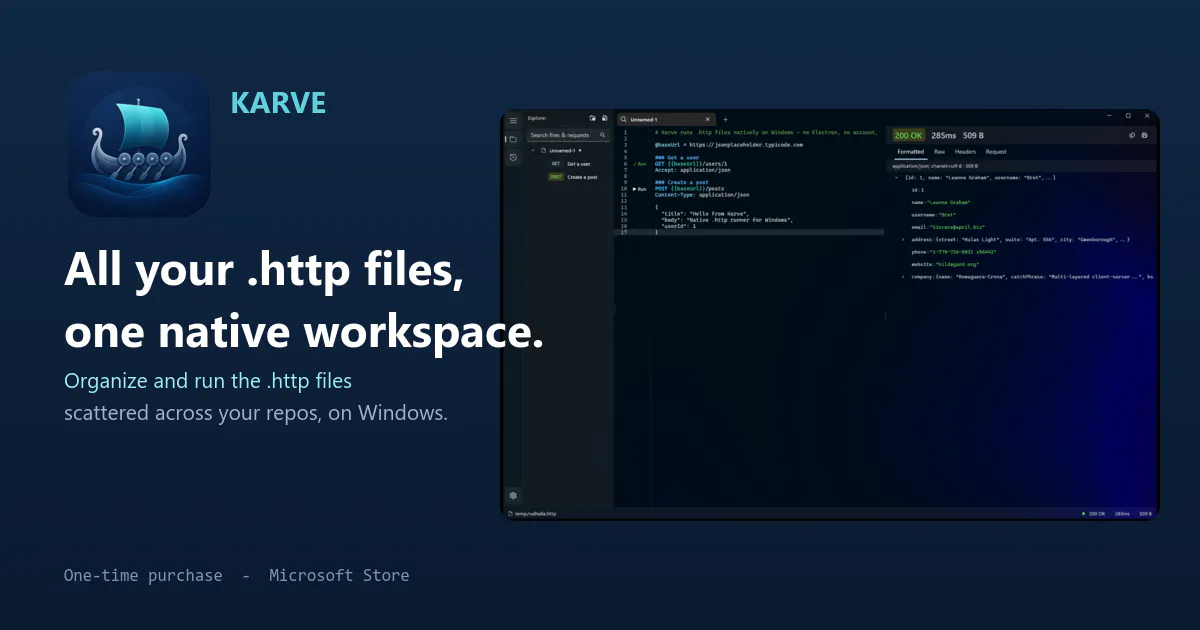This screenshot has height=630, width=1200.
Task: Click the username "Bret" row
Action: (x=934, y=214)
